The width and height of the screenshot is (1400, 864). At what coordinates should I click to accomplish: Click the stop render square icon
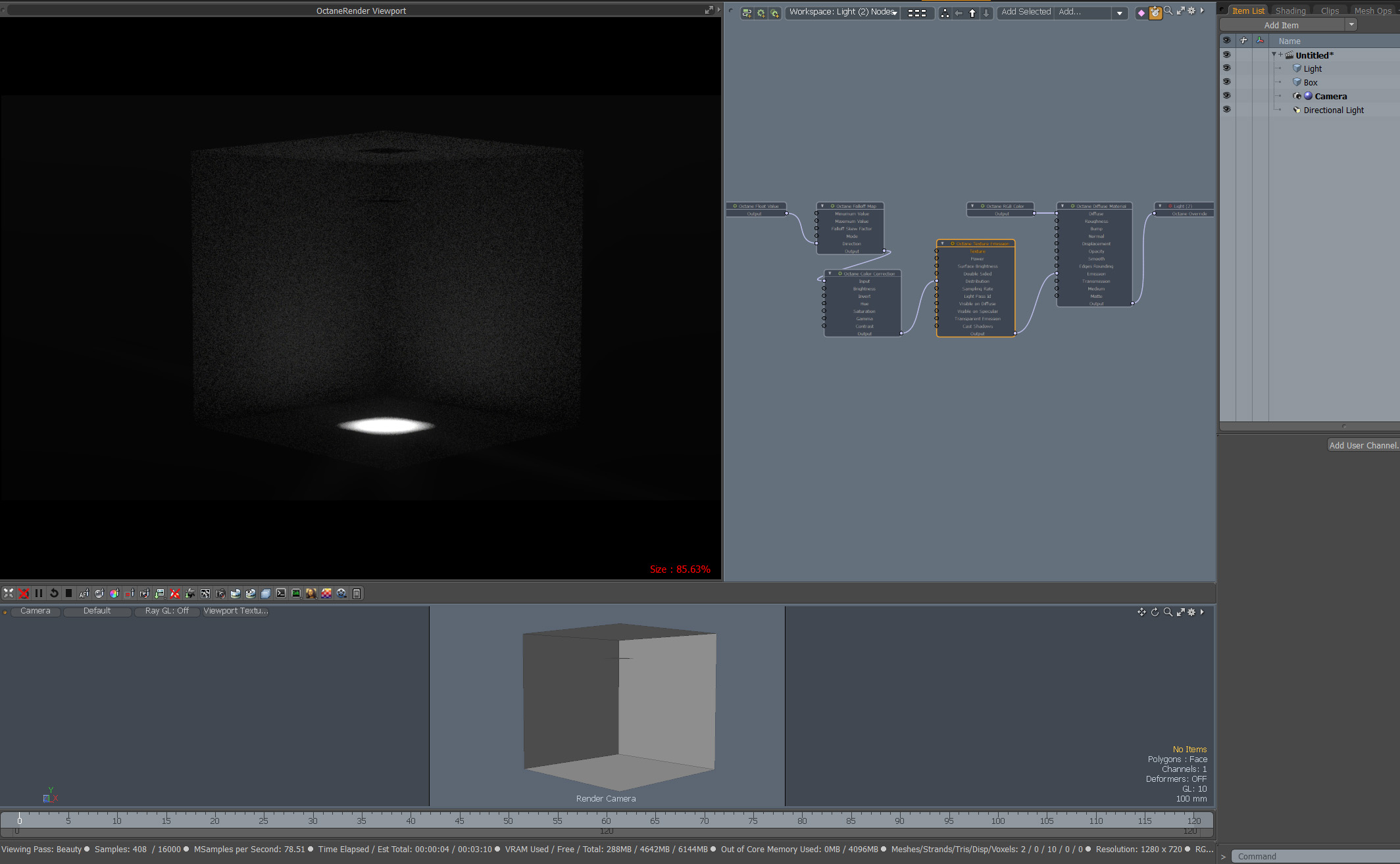tap(68, 593)
